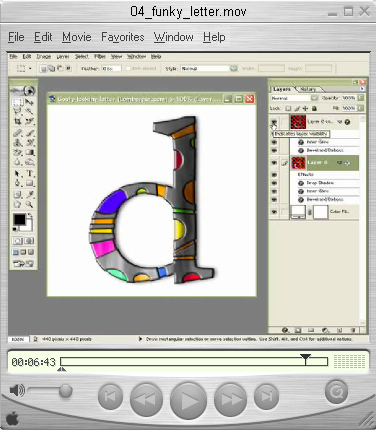This screenshot has width=376, height=430.
Task: Click the create new layer icon
Action: (x=339, y=330)
